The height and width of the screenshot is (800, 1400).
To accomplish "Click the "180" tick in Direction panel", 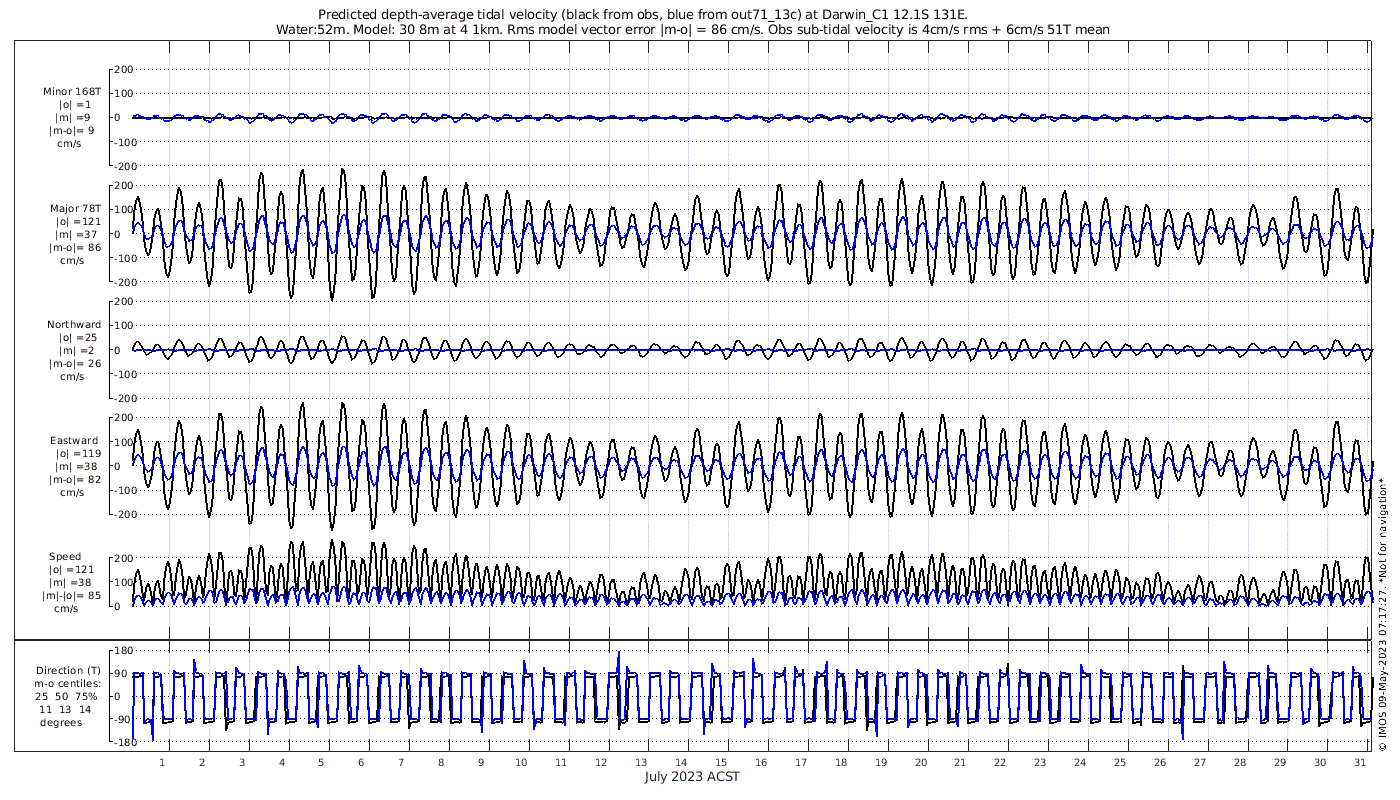I will 124,651.
